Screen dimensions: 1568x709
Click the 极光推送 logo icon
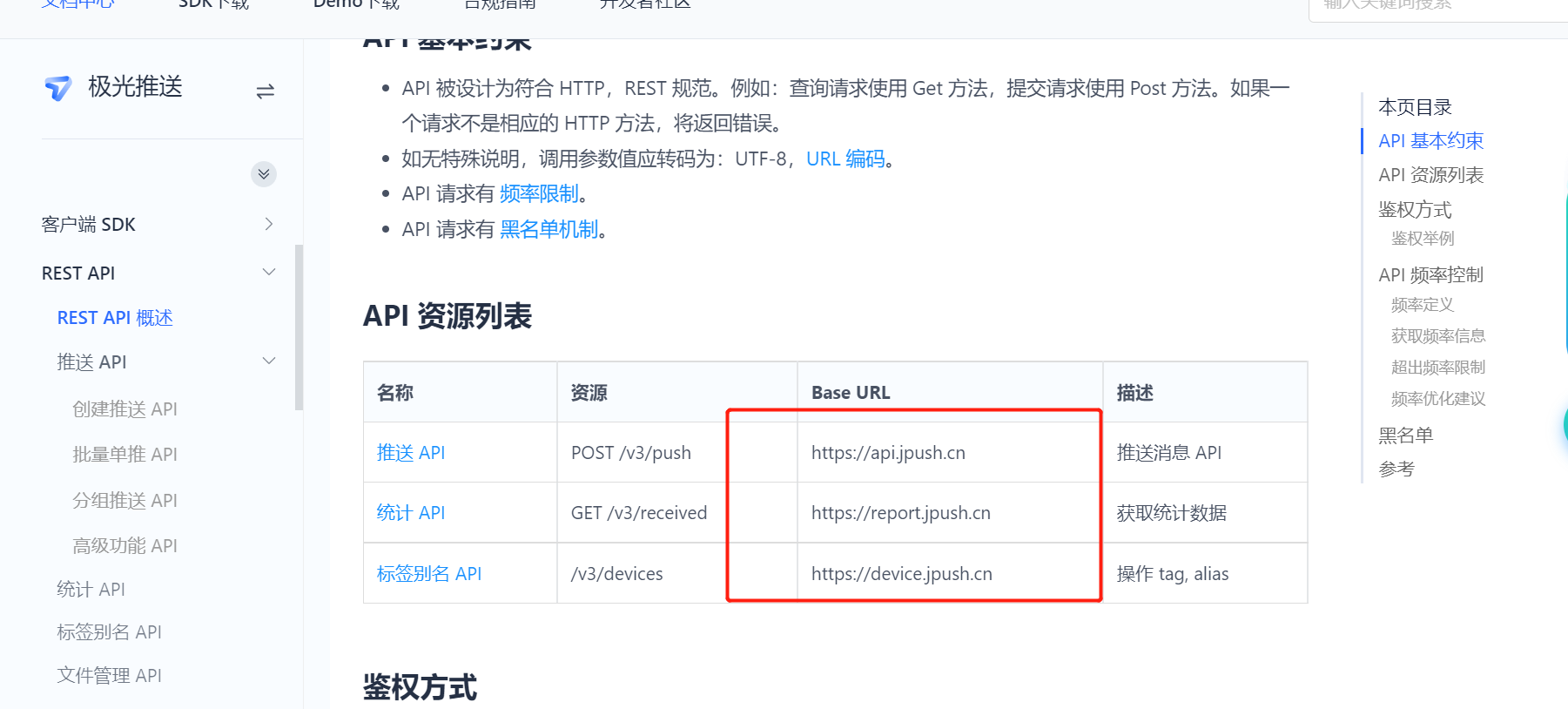tap(58, 87)
